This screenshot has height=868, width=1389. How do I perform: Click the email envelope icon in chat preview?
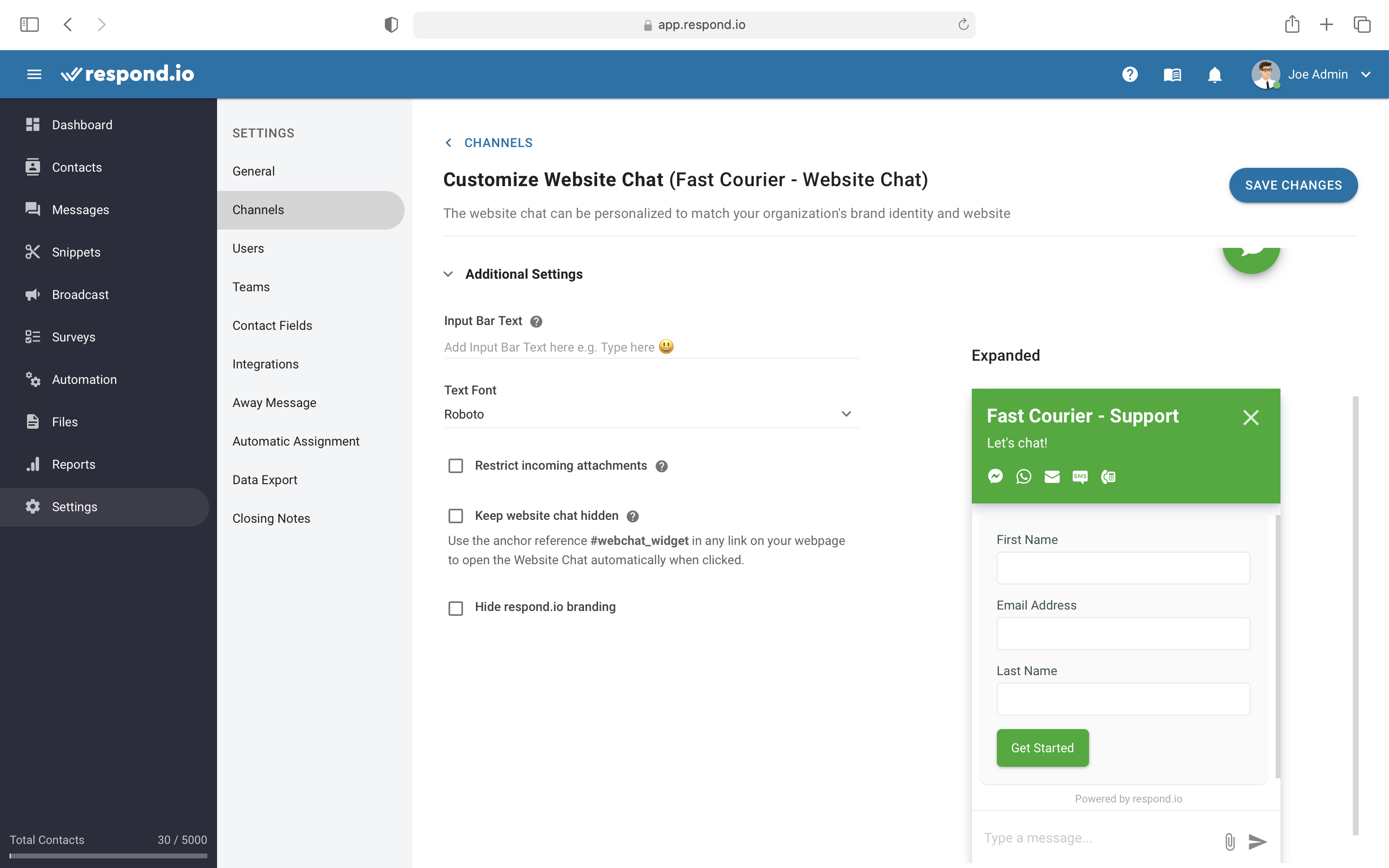click(x=1051, y=476)
